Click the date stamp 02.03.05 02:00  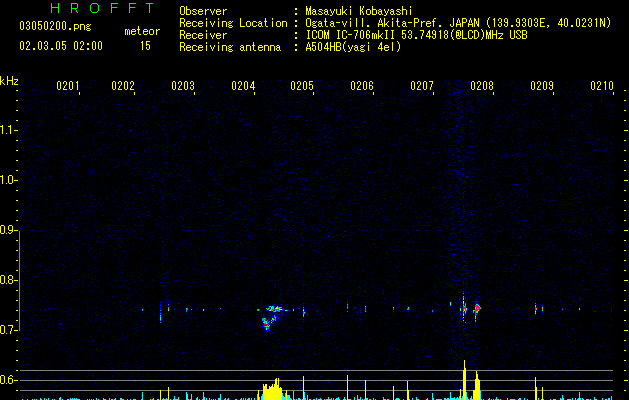(x=61, y=46)
